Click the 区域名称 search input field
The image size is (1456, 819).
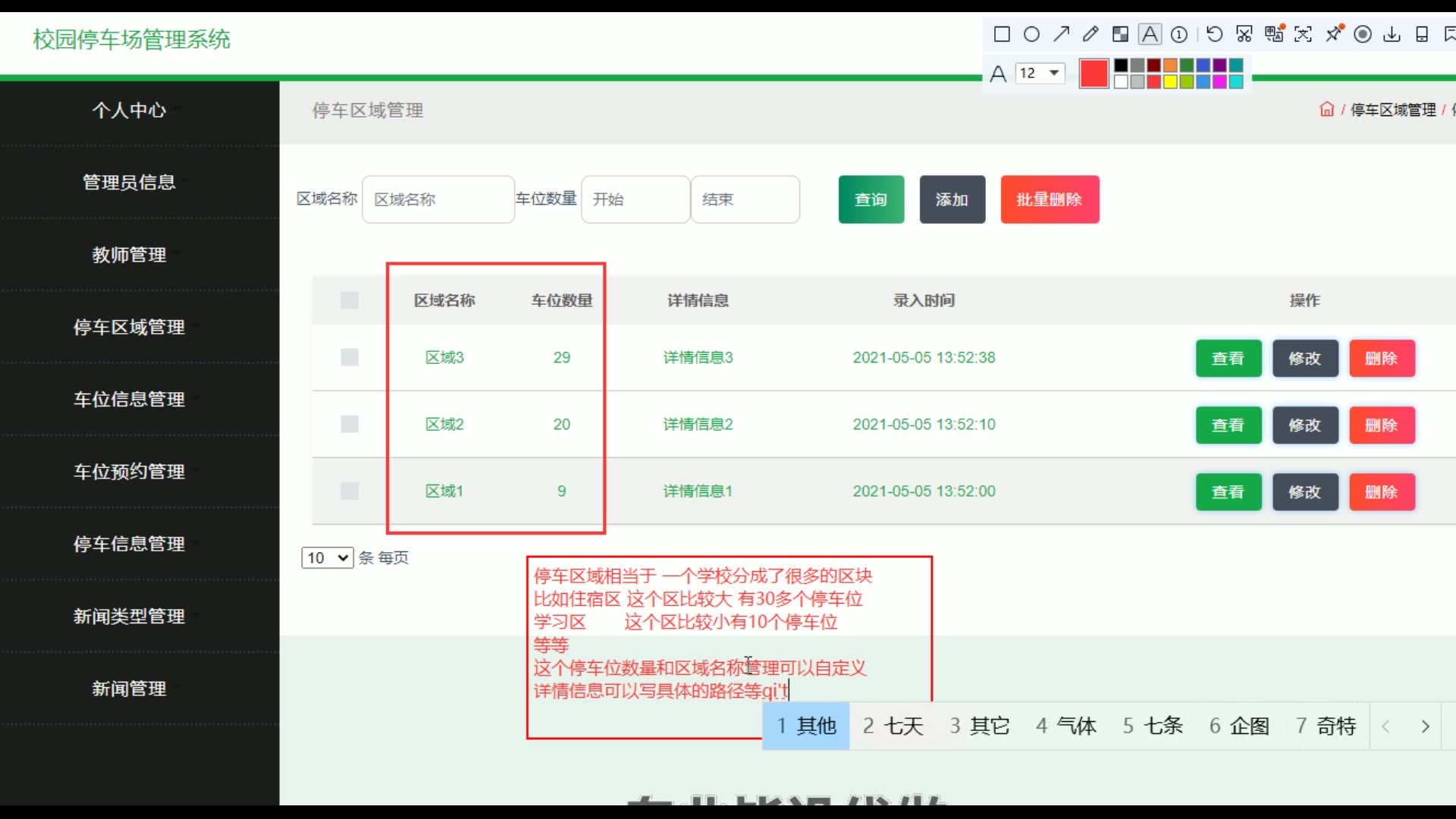pyautogui.click(x=438, y=199)
